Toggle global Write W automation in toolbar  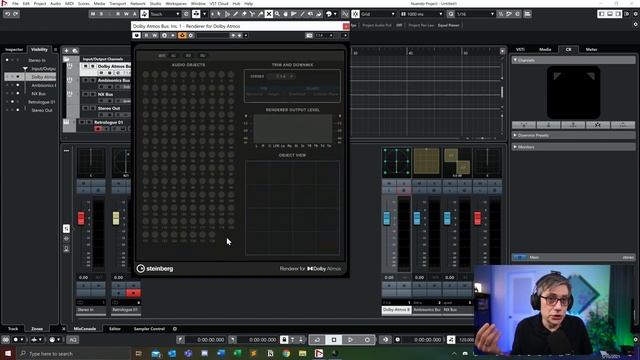[x=126, y=14]
